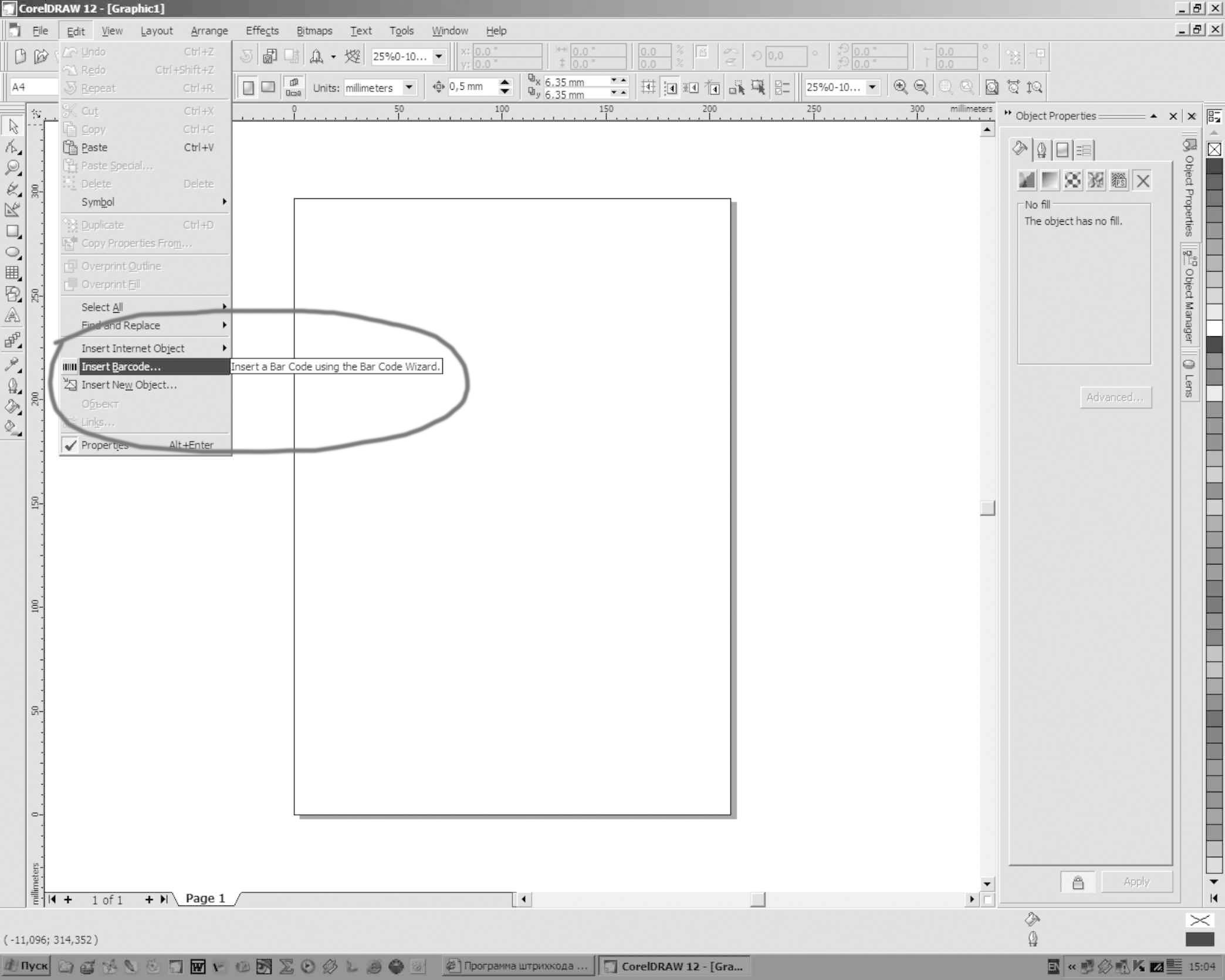This screenshot has height=980, width=1225.
Task: Click the Apply button
Action: click(1136, 882)
